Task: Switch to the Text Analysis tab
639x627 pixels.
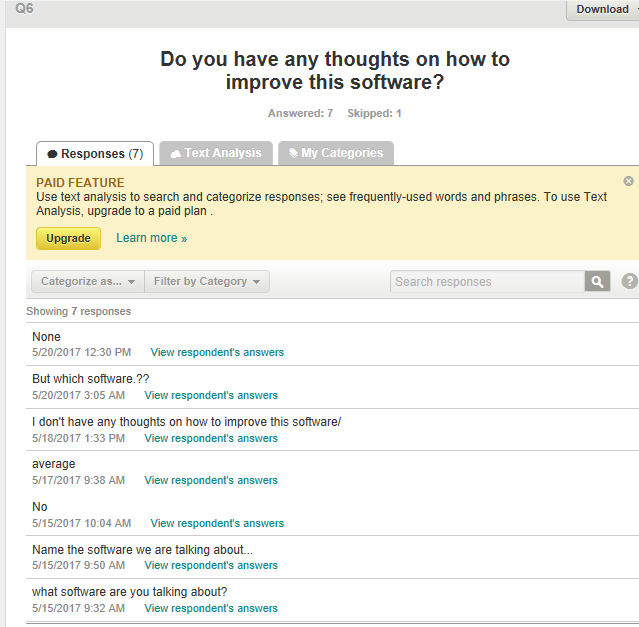Action: [216, 153]
